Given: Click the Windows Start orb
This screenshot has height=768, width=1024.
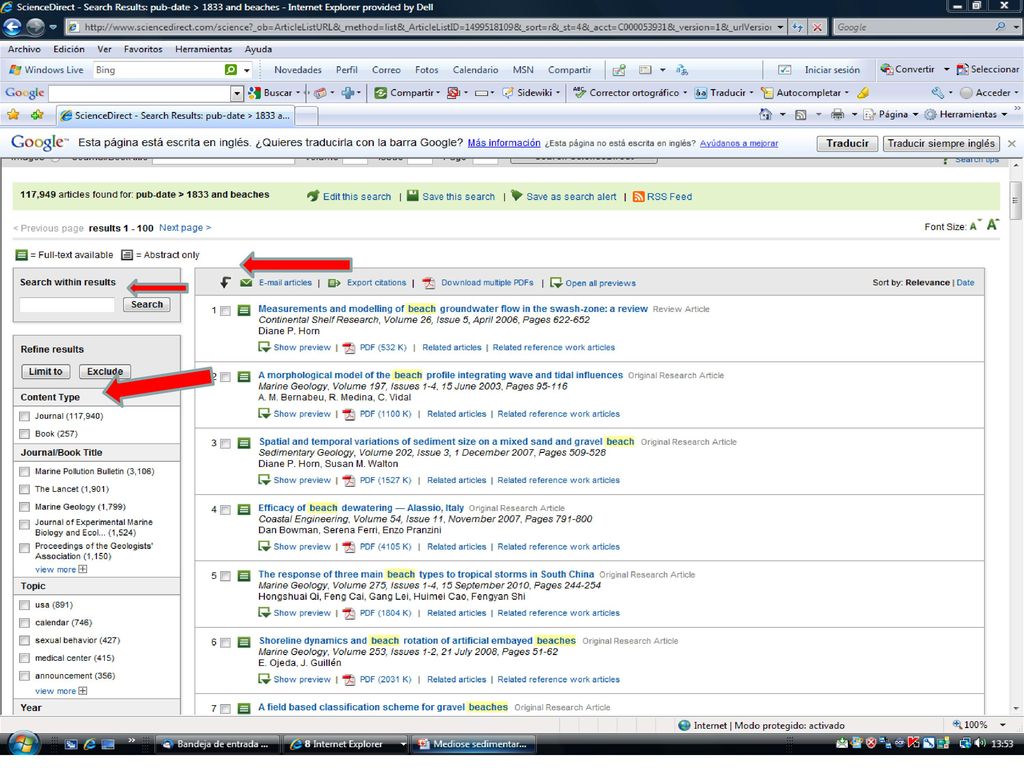Looking at the screenshot, I should [x=23, y=744].
